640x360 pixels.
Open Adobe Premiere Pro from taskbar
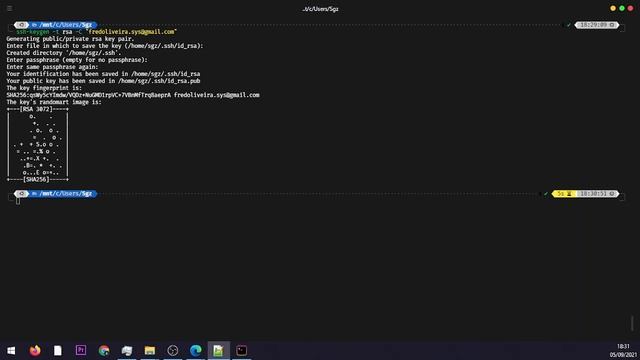click(x=81, y=350)
